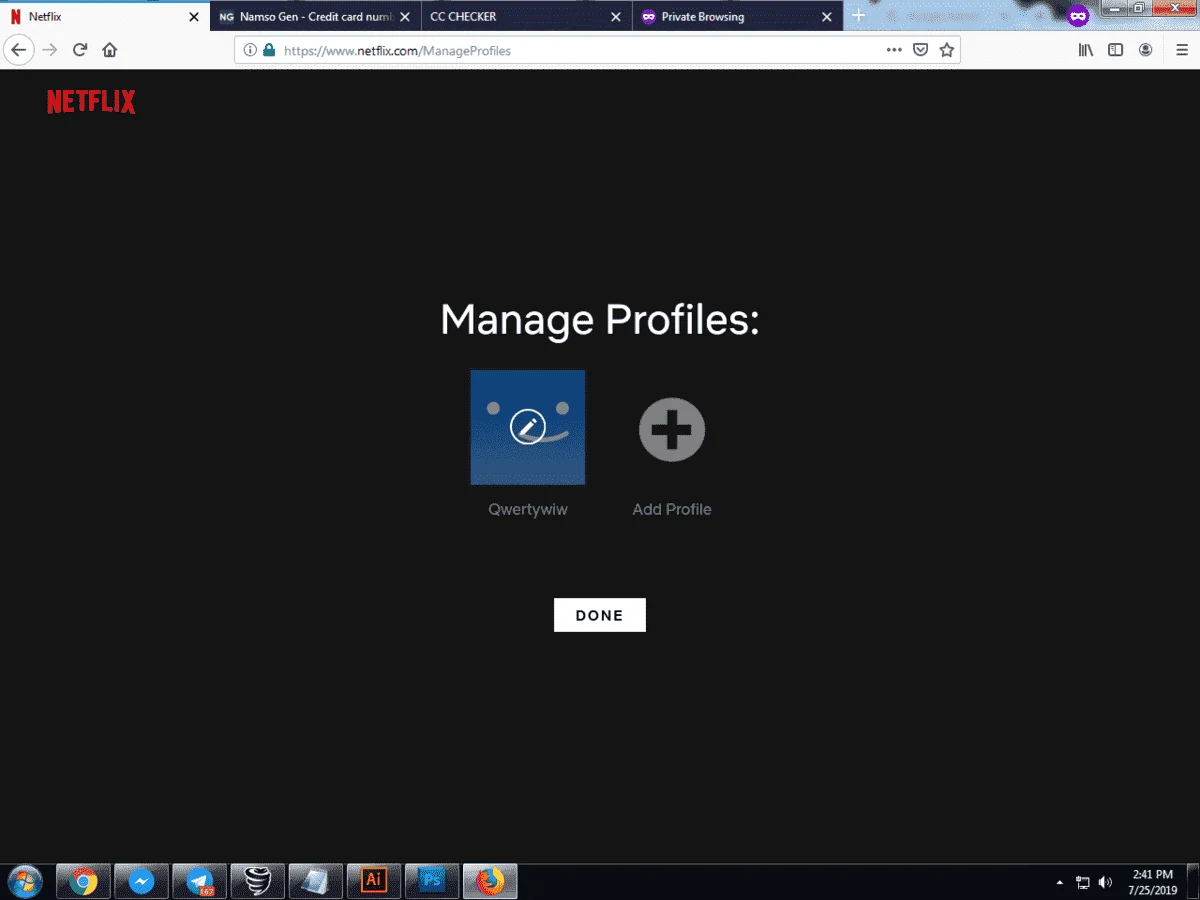Open Adobe Illustrator from the taskbar
Viewport: 1200px width, 900px height.
pyautogui.click(x=373, y=882)
